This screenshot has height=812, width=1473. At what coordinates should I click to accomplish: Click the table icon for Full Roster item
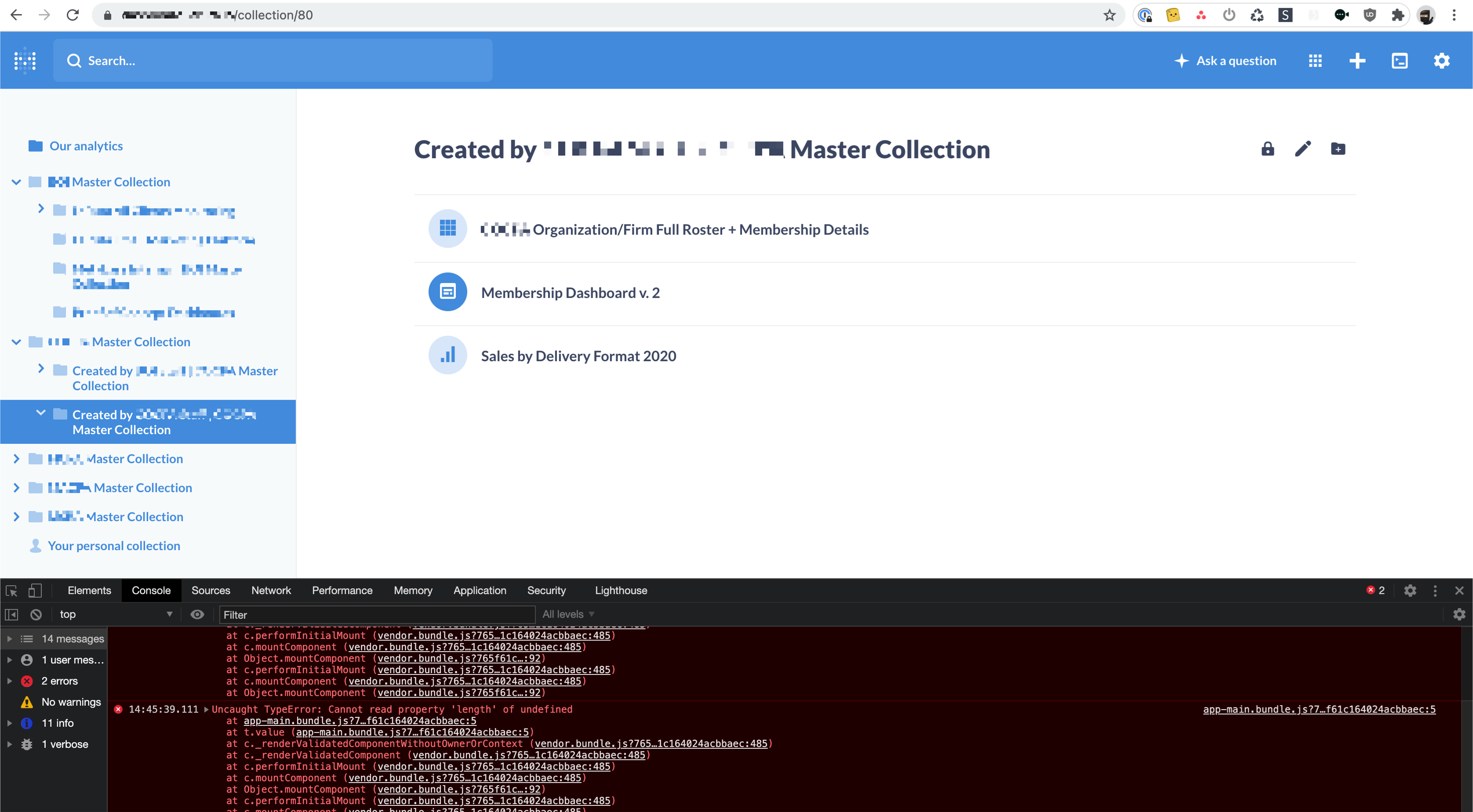448,228
